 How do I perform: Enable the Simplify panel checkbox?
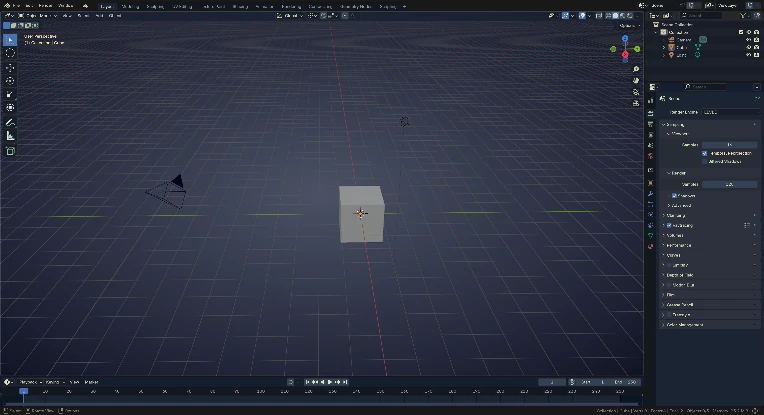click(x=669, y=265)
